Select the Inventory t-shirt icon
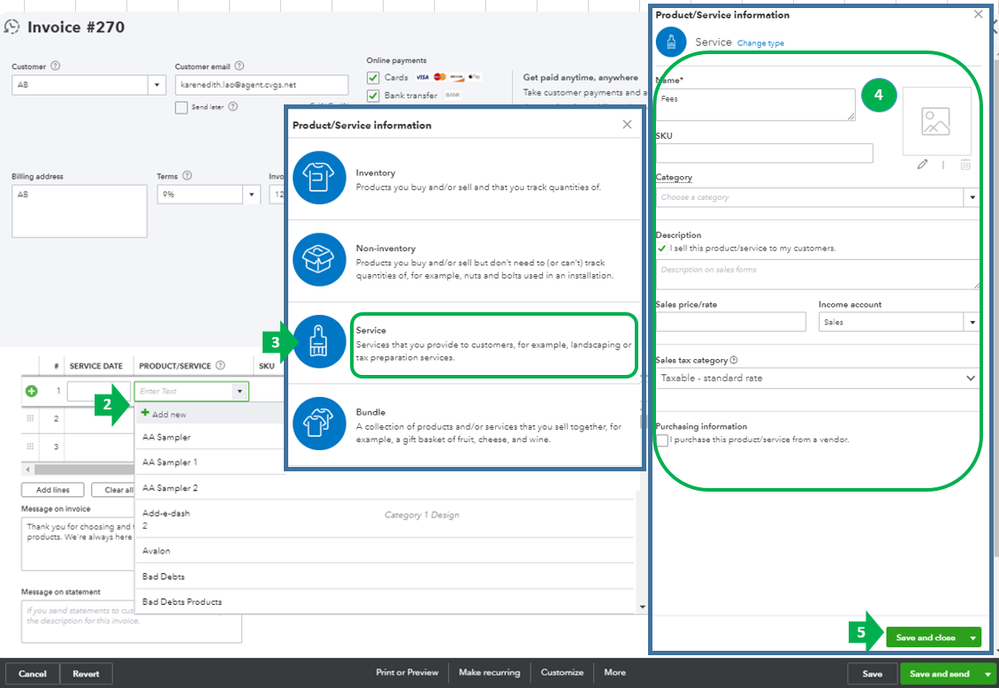 point(319,178)
